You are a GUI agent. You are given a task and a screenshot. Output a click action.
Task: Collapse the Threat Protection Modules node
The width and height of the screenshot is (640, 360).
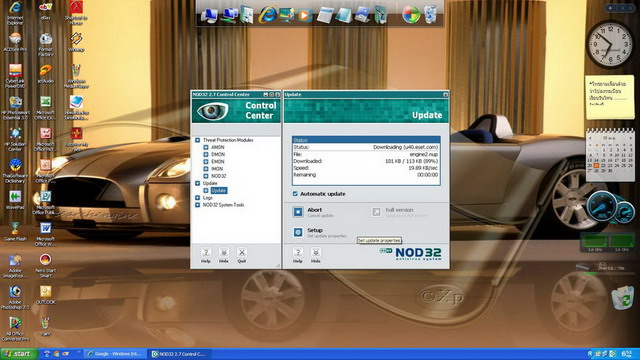pyautogui.click(x=198, y=140)
